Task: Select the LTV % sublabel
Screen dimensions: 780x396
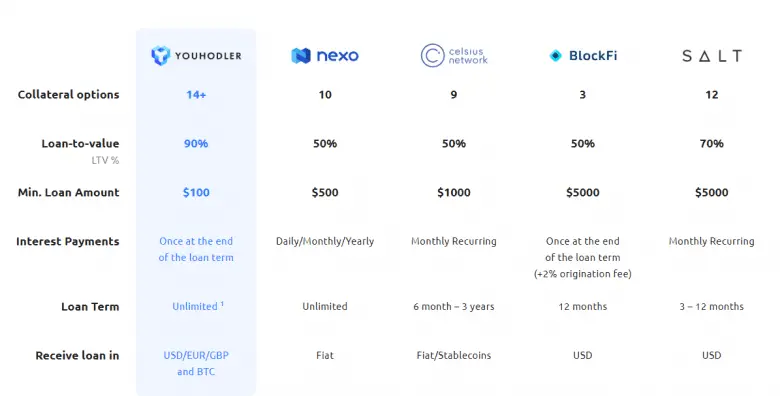Action: pos(105,160)
